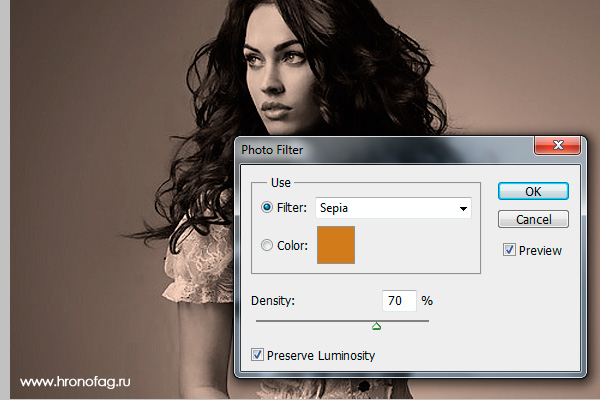This screenshot has width=600, height=400.
Task: Click the green Density slider handle
Action: coord(377,326)
